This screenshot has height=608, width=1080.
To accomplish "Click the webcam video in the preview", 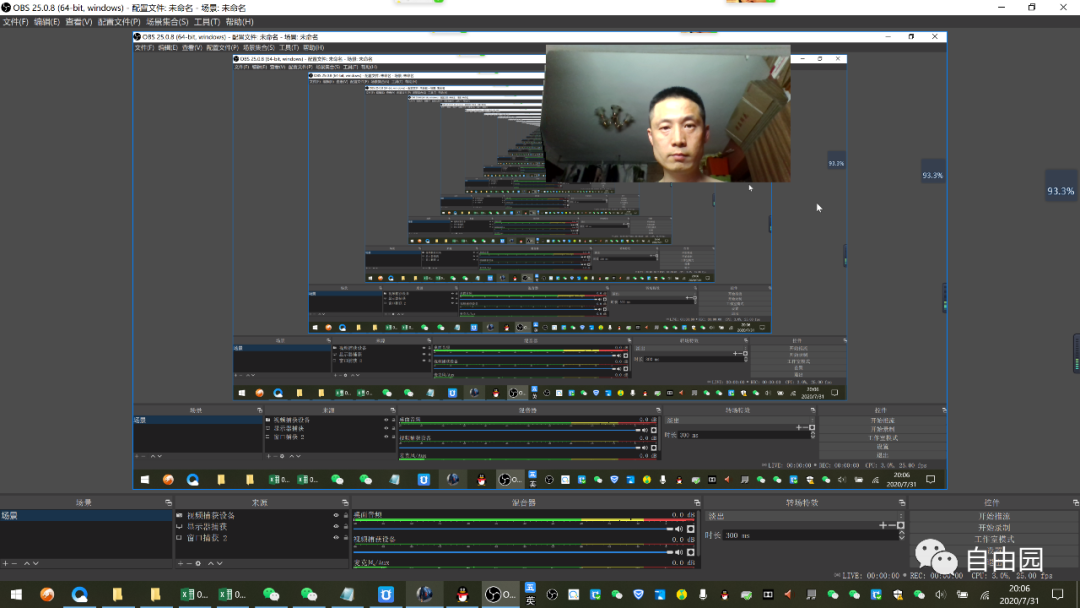I will pyautogui.click(x=667, y=114).
